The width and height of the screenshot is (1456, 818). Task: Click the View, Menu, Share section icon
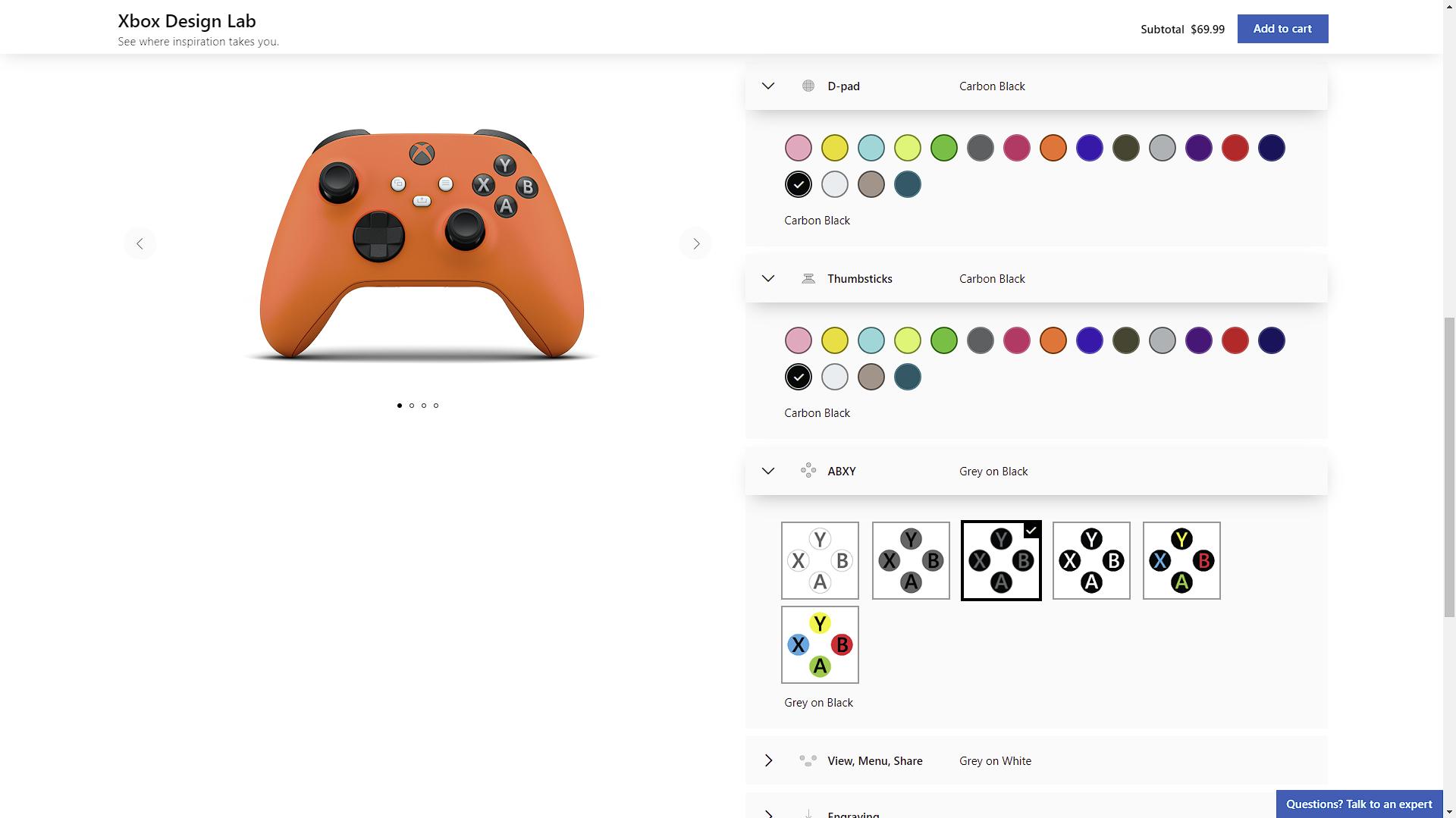click(808, 760)
